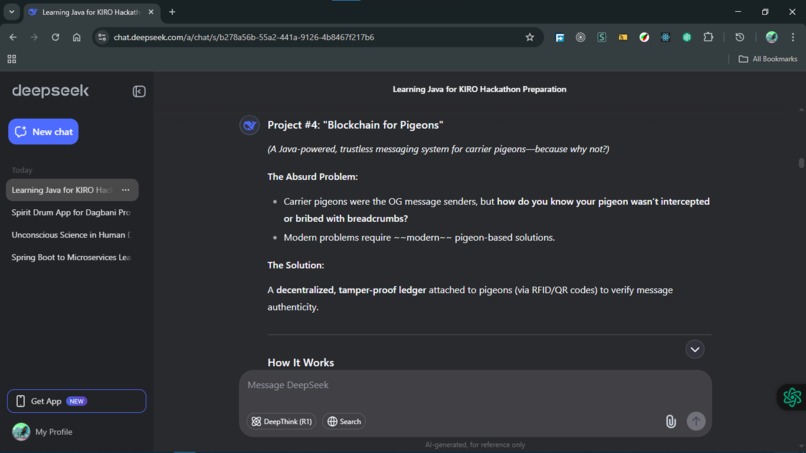Image resolution: width=806 pixels, height=453 pixels.
Task: Open the All Bookmarks folder
Action: pos(767,59)
